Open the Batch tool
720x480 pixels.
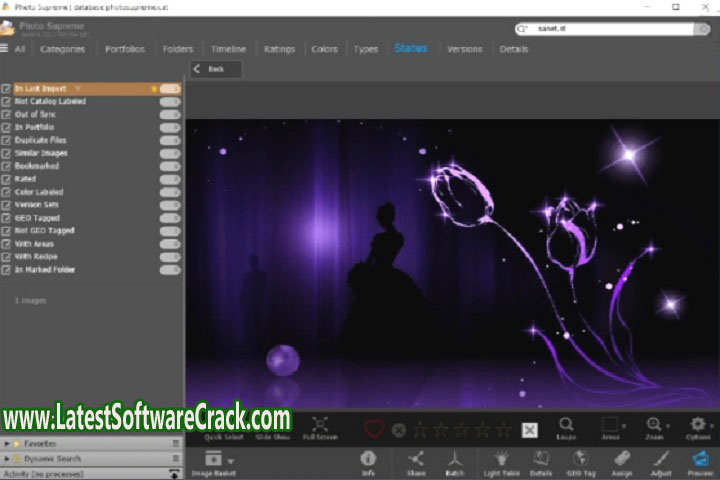tap(455, 458)
